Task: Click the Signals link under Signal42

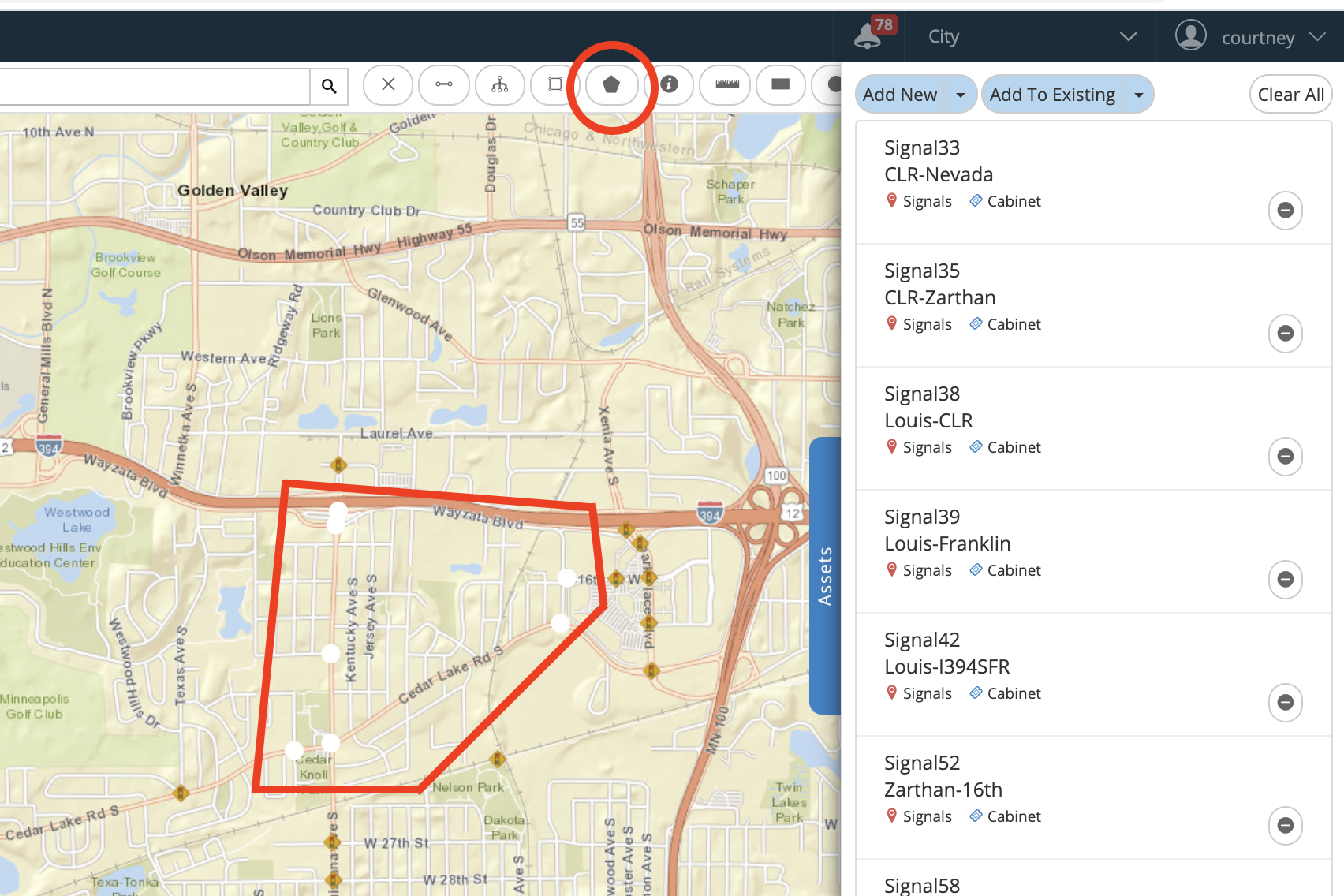Action: [927, 693]
